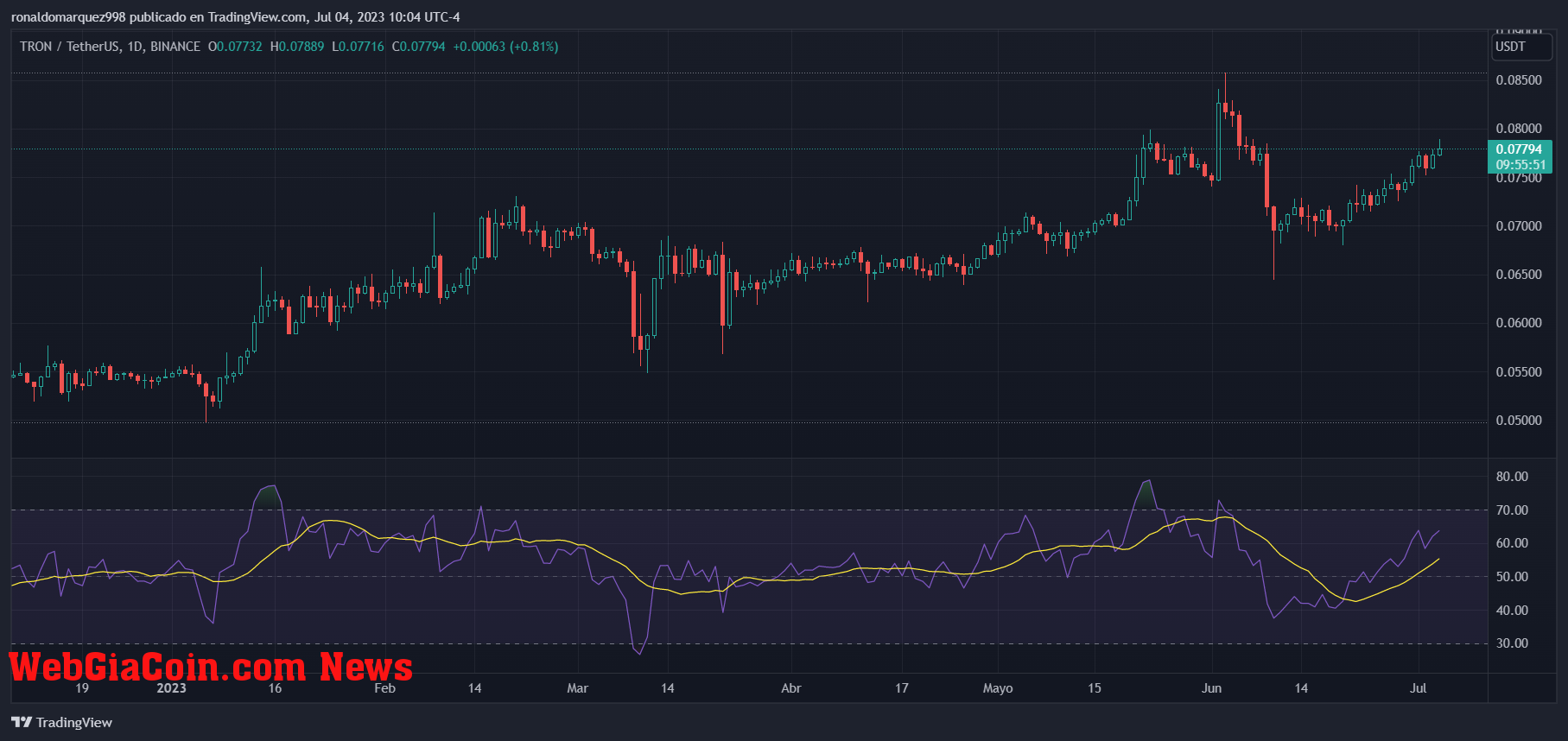Click the Jul label on time axis
The width and height of the screenshot is (1568, 741).
(1418, 688)
